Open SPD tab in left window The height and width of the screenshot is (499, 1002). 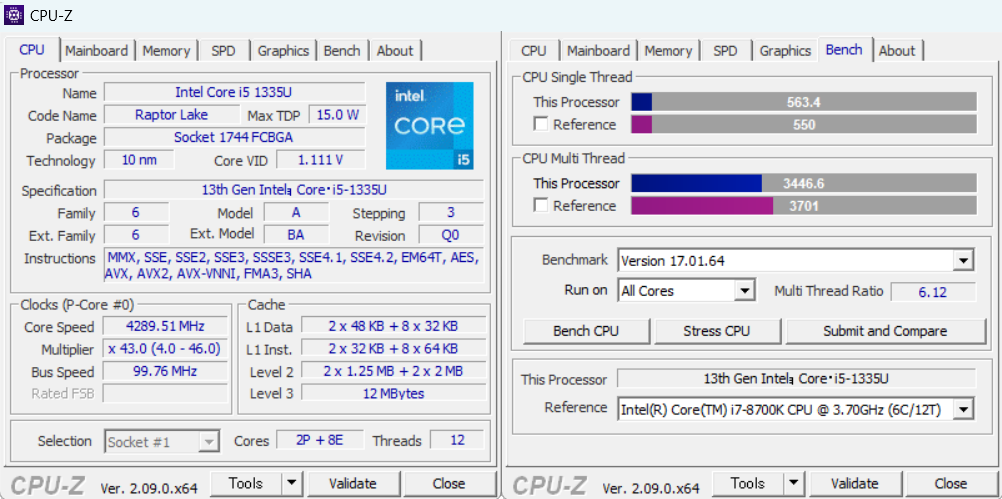pos(223,51)
